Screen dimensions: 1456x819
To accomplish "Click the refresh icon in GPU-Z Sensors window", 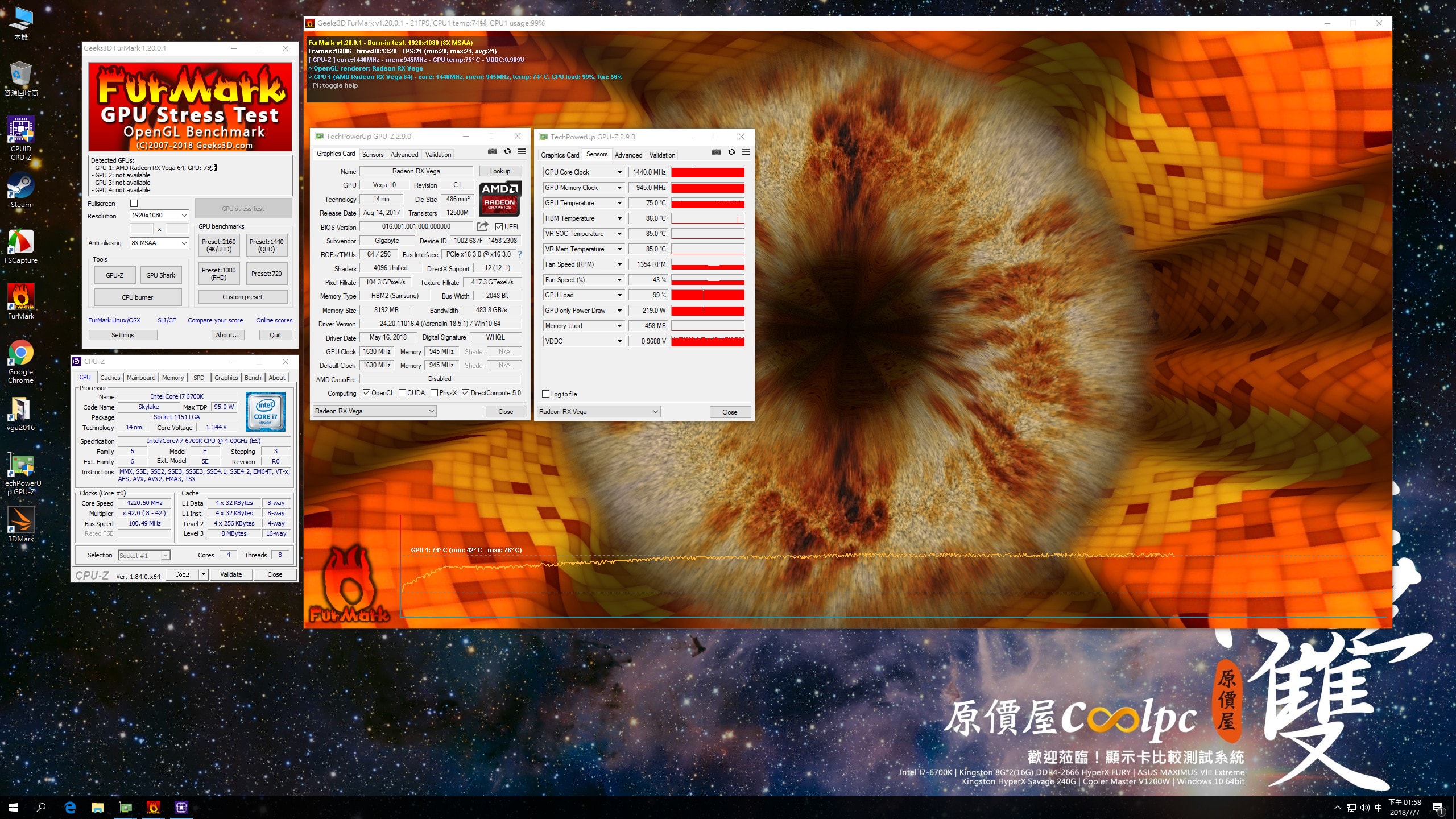I will coord(731,152).
